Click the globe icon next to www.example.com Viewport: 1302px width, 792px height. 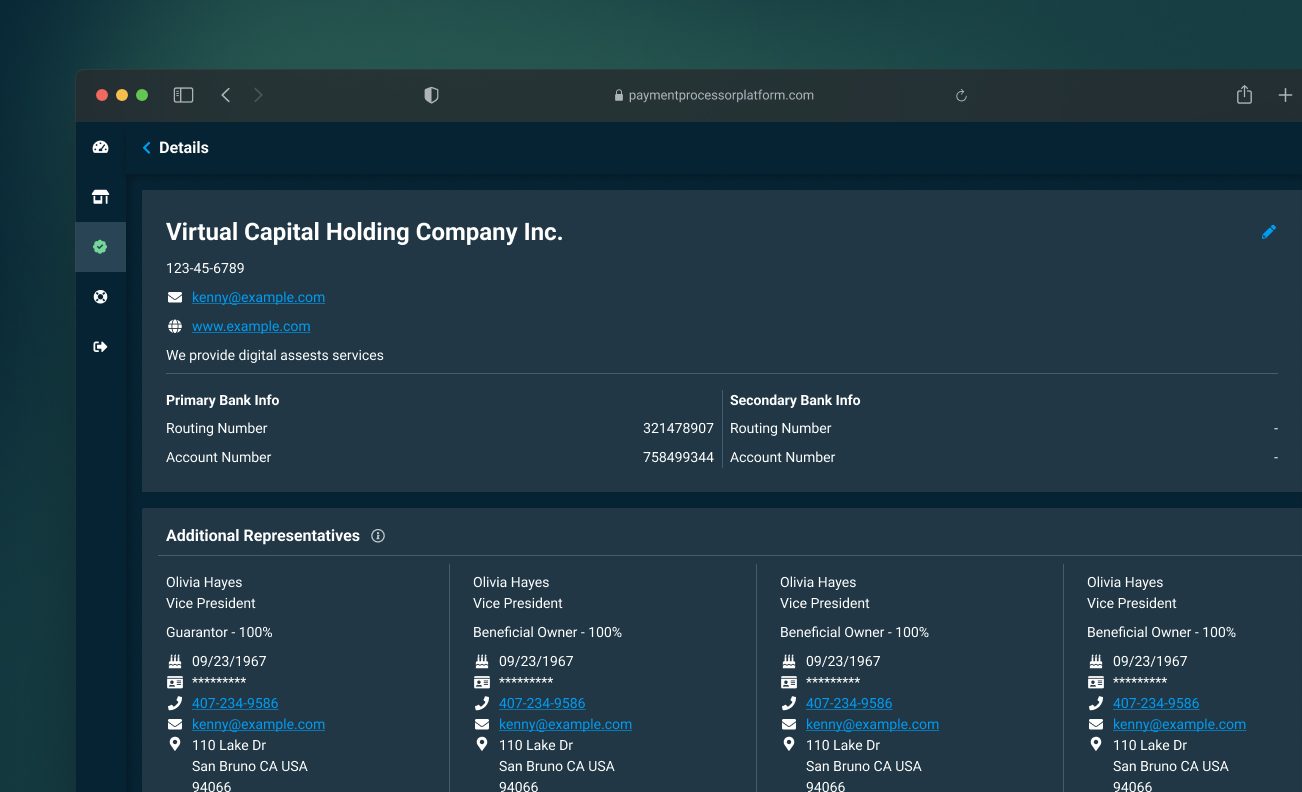pyautogui.click(x=175, y=326)
